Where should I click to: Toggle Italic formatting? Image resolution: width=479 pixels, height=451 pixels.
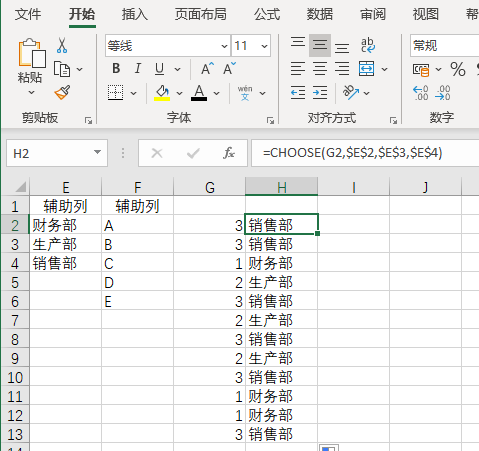coord(138,69)
